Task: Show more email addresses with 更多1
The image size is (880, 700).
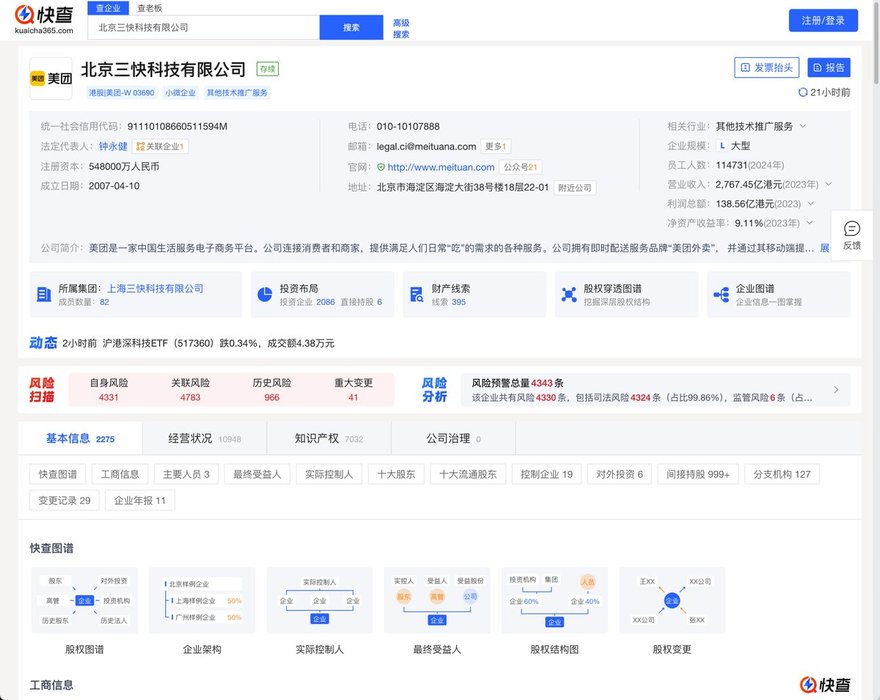Action: point(496,147)
